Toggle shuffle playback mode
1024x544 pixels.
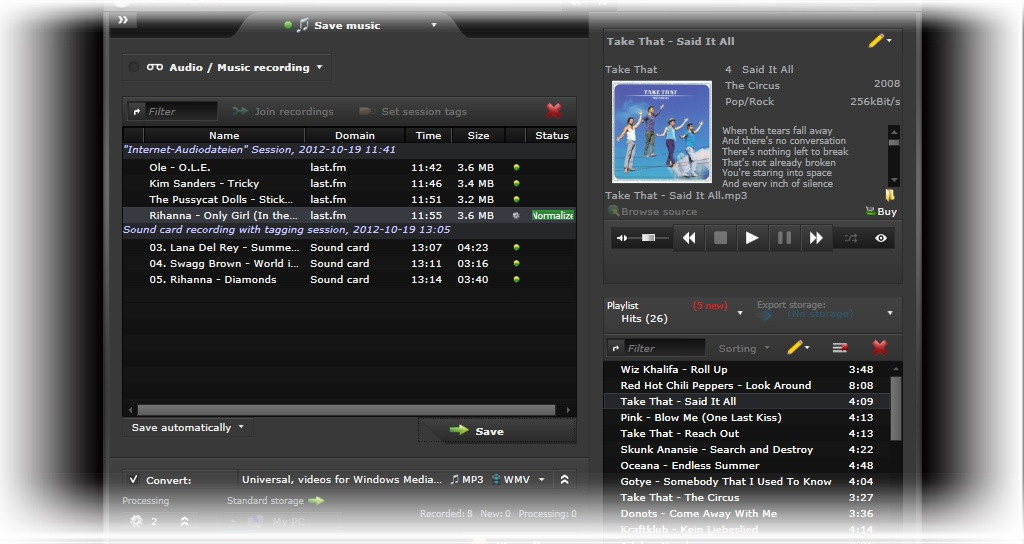click(x=850, y=238)
